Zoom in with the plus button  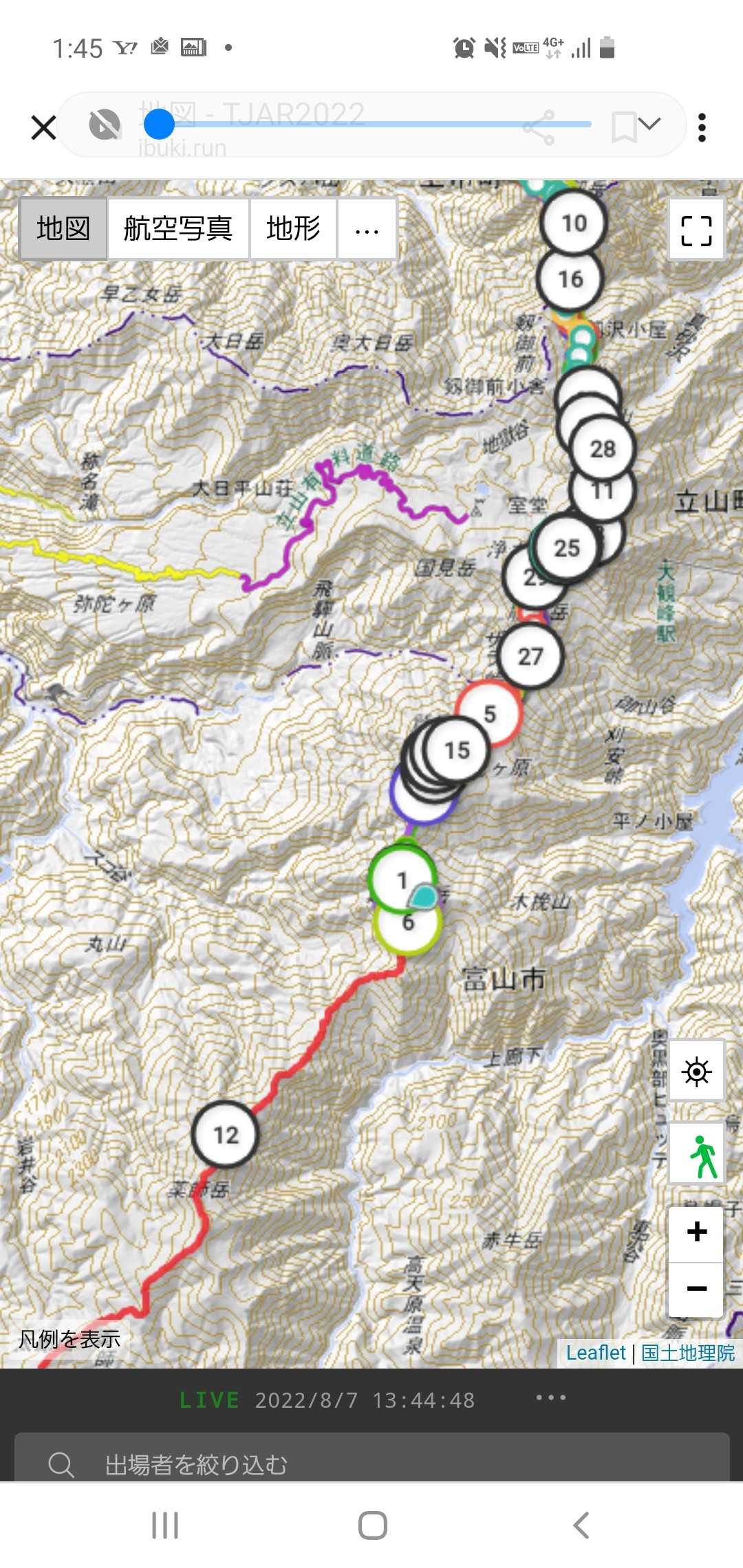(x=696, y=1232)
